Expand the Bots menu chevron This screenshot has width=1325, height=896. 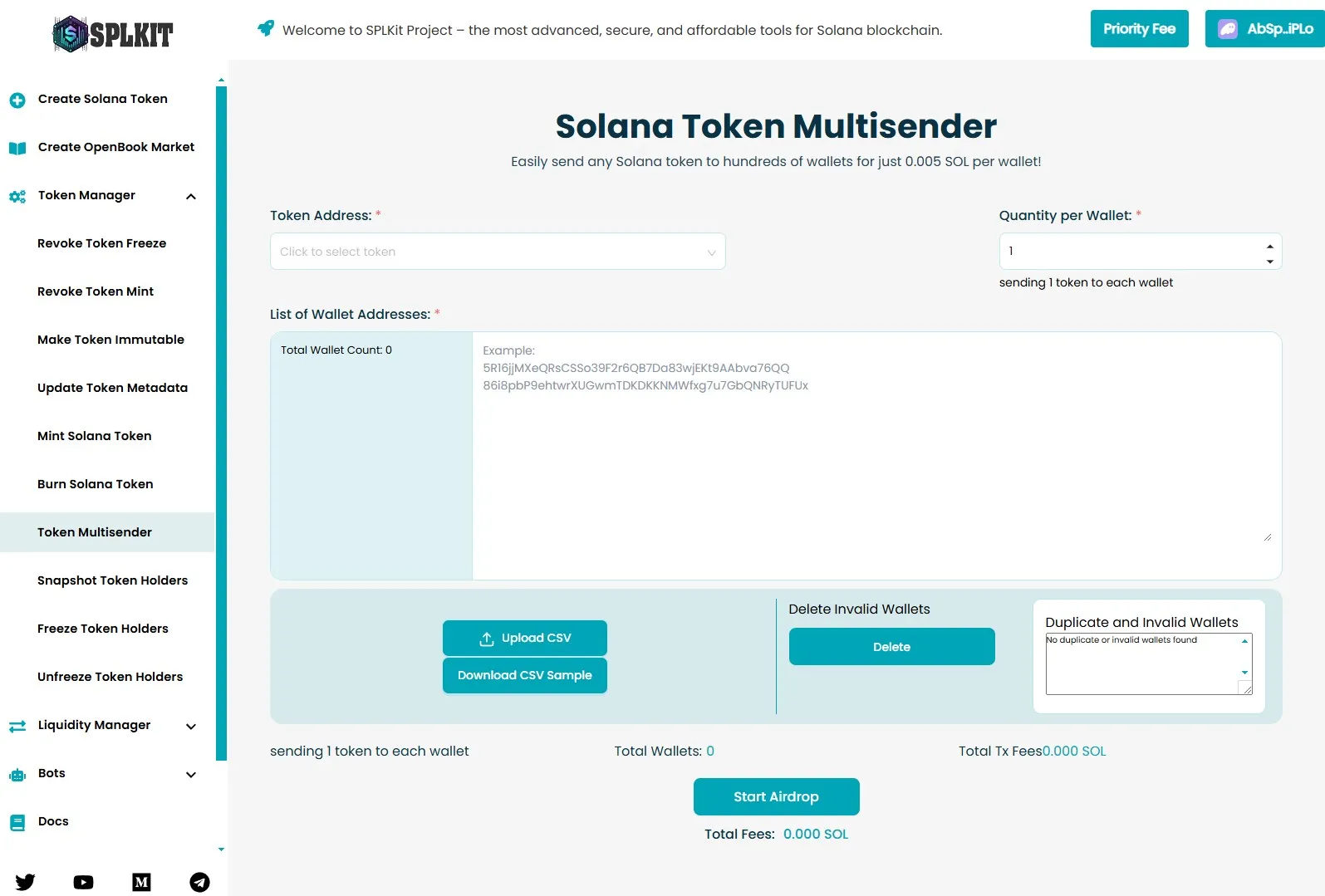pyautogui.click(x=191, y=775)
